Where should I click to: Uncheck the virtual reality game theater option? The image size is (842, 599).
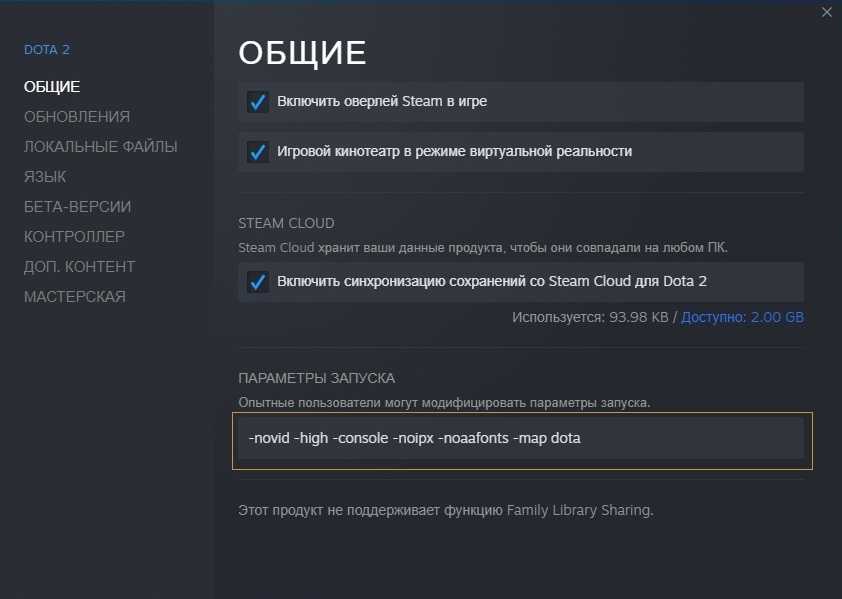pyautogui.click(x=258, y=152)
